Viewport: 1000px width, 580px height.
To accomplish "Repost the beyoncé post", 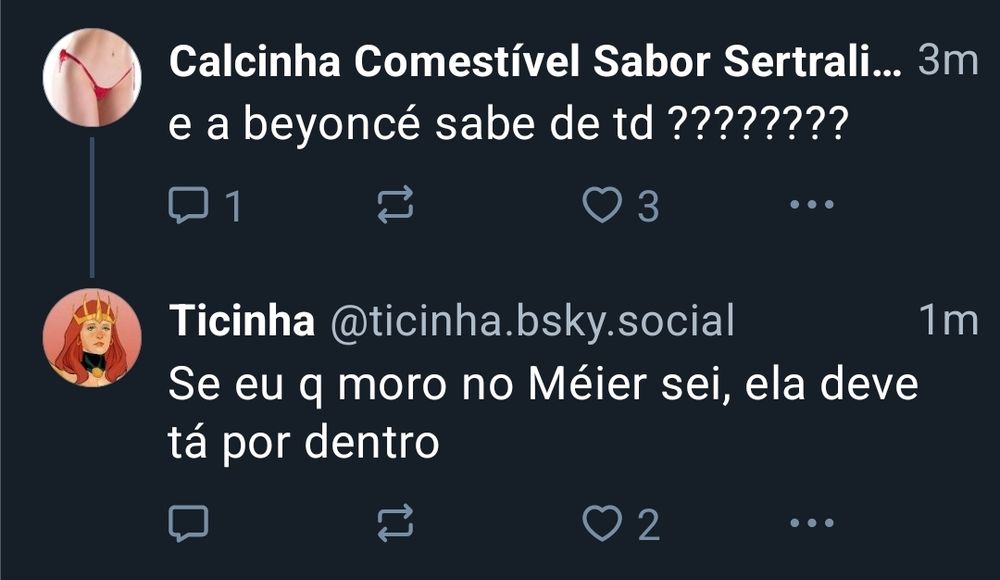I will [393, 206].
